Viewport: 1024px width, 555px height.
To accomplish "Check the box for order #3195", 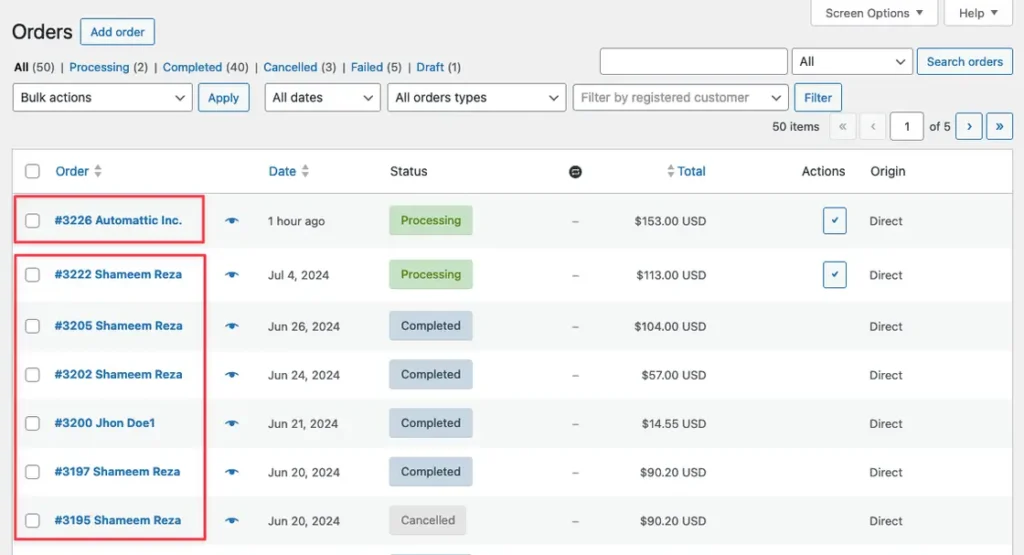I will tap(33, 521).
